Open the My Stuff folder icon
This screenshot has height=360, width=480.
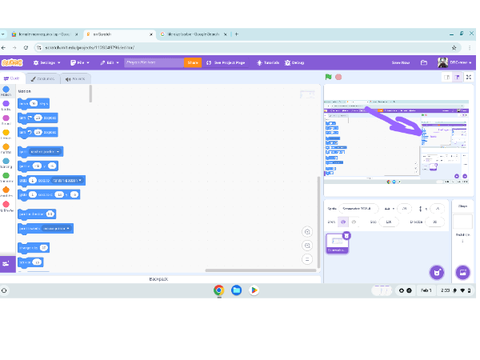click(424, 63)
